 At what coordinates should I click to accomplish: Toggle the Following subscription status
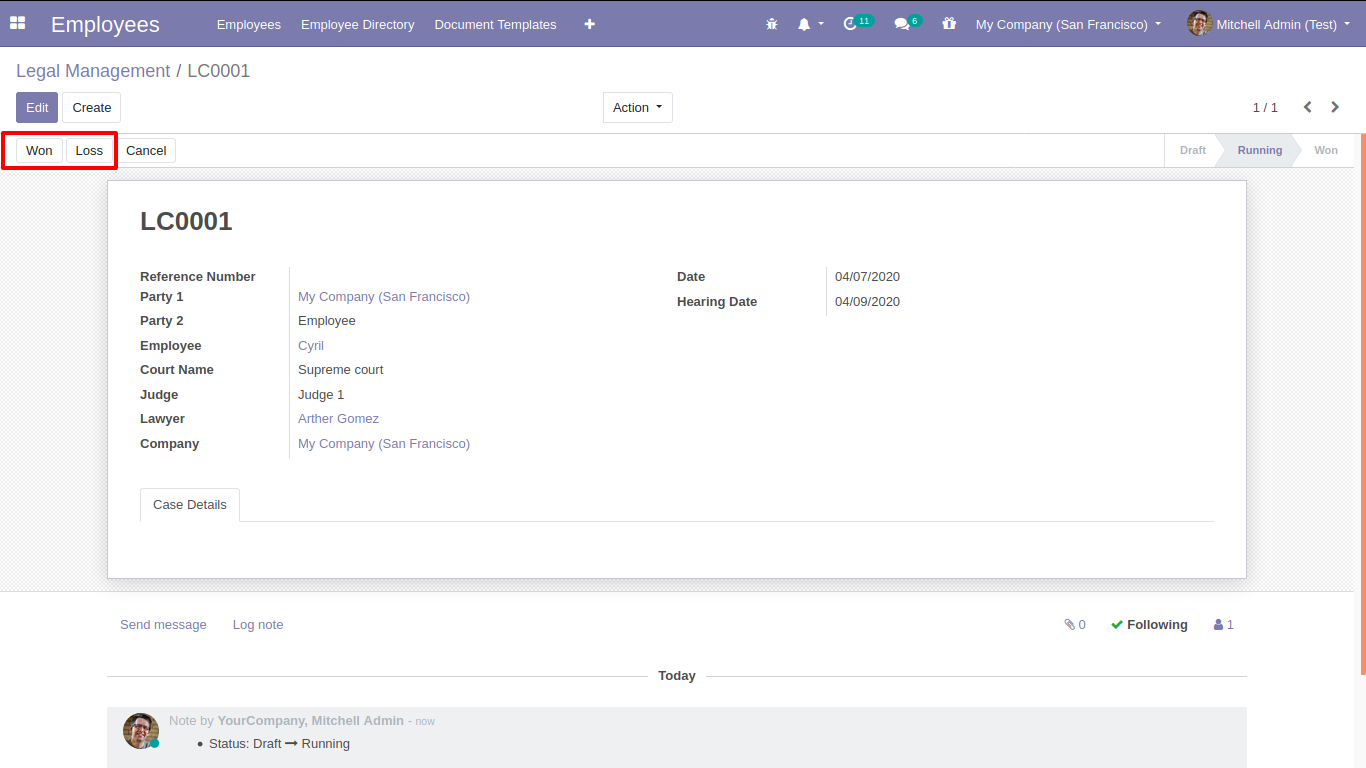[x=1149, y=625]
